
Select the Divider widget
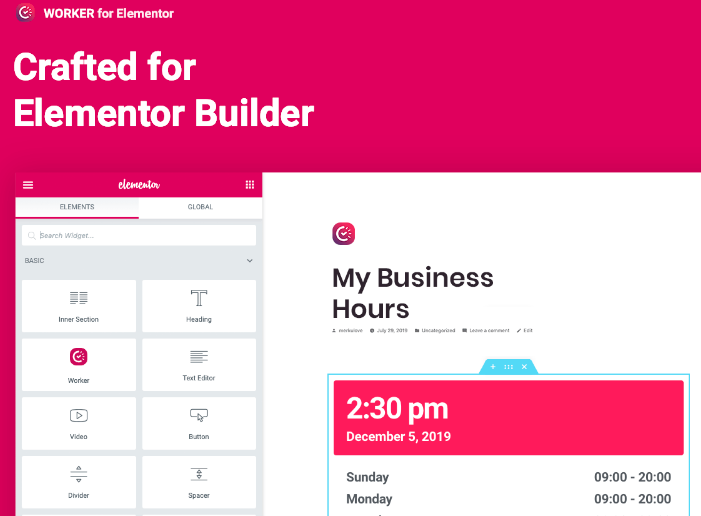pyautogui.click(x=78, y=480)
